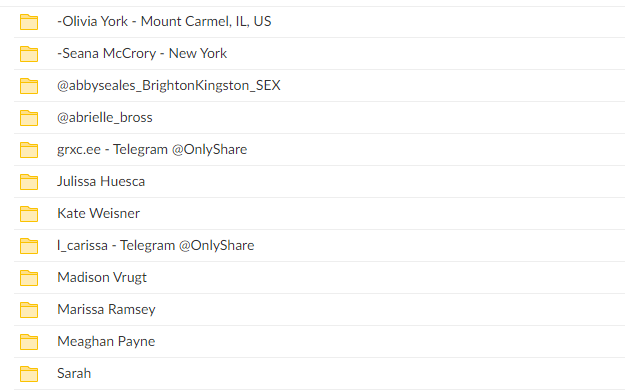Image resolution: width=625 pixels, height=390 pixels.
Task: Click the @abrielle_bross folder name
Action: click(x=105, y=118)
